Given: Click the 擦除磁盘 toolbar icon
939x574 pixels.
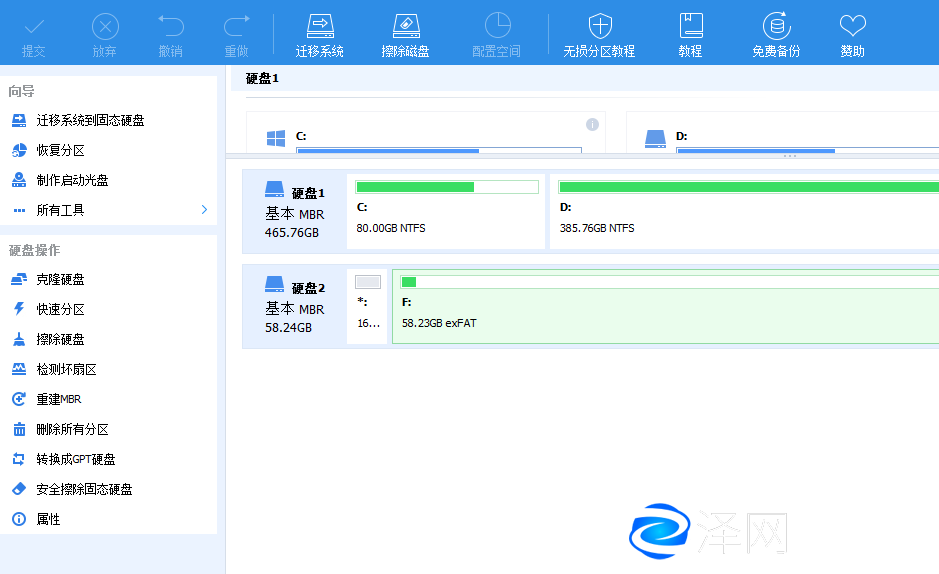Looking at the screenshot, I should [405, 26].
